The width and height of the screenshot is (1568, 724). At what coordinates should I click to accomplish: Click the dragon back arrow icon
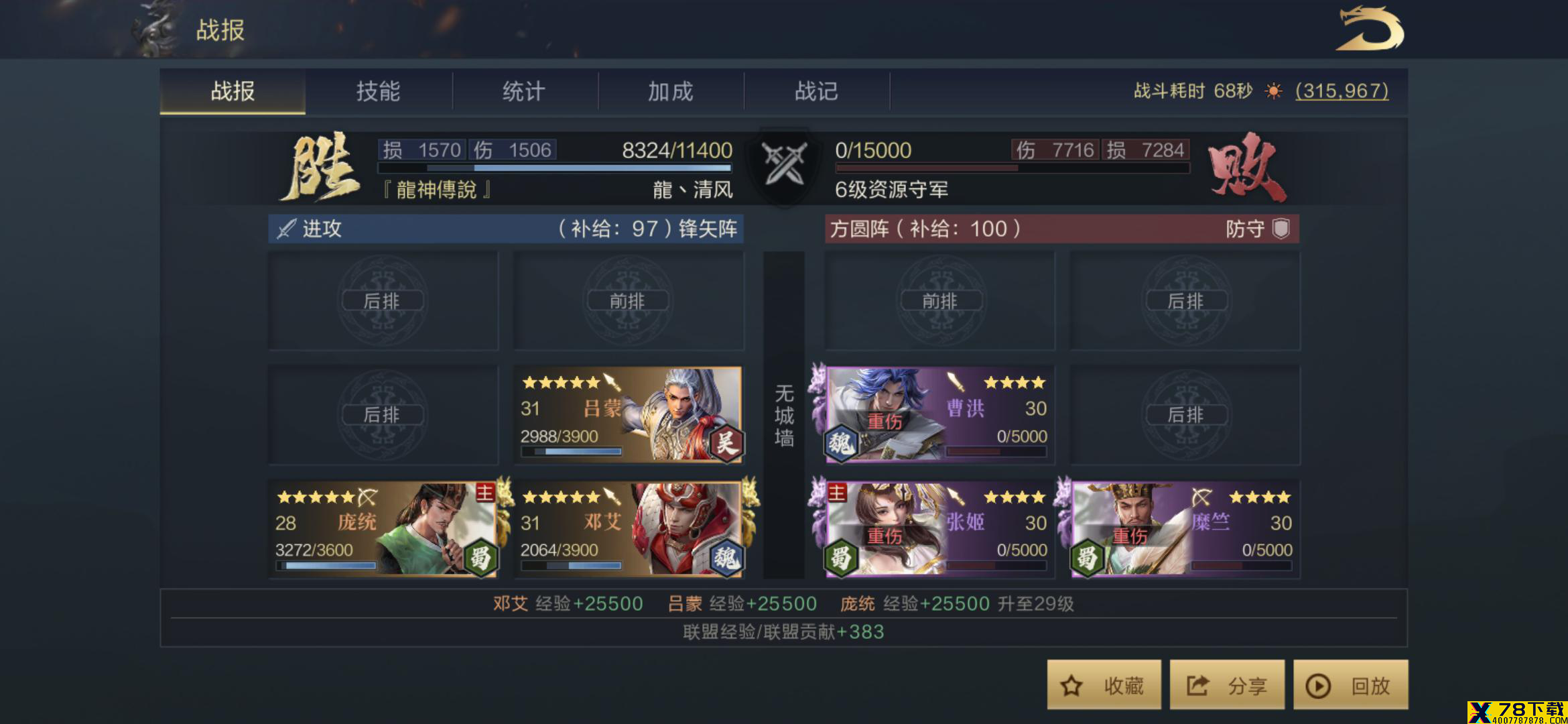(x=1369, y=29)
